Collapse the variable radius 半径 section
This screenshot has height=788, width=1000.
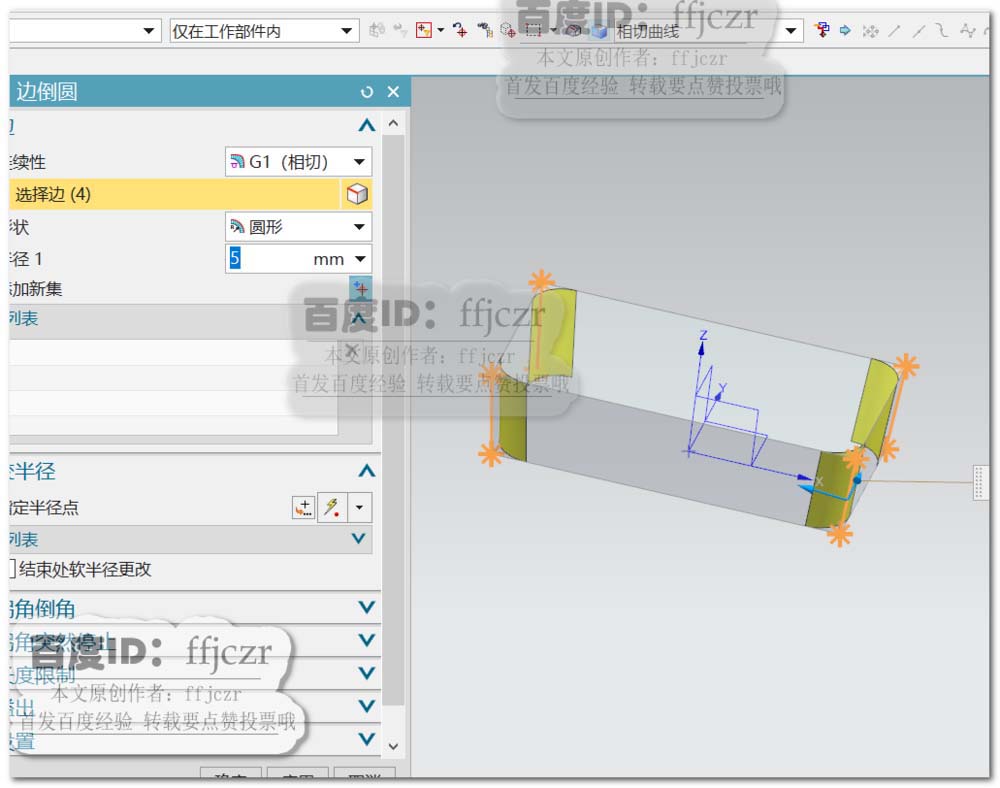click(x=367, y=471)
